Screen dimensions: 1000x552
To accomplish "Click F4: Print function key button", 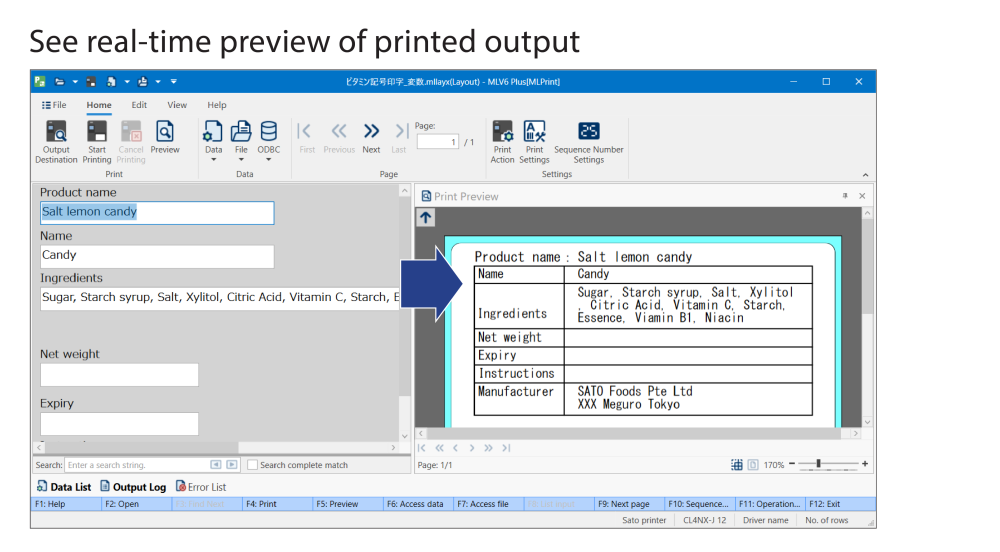I will (x=277, y=504).
